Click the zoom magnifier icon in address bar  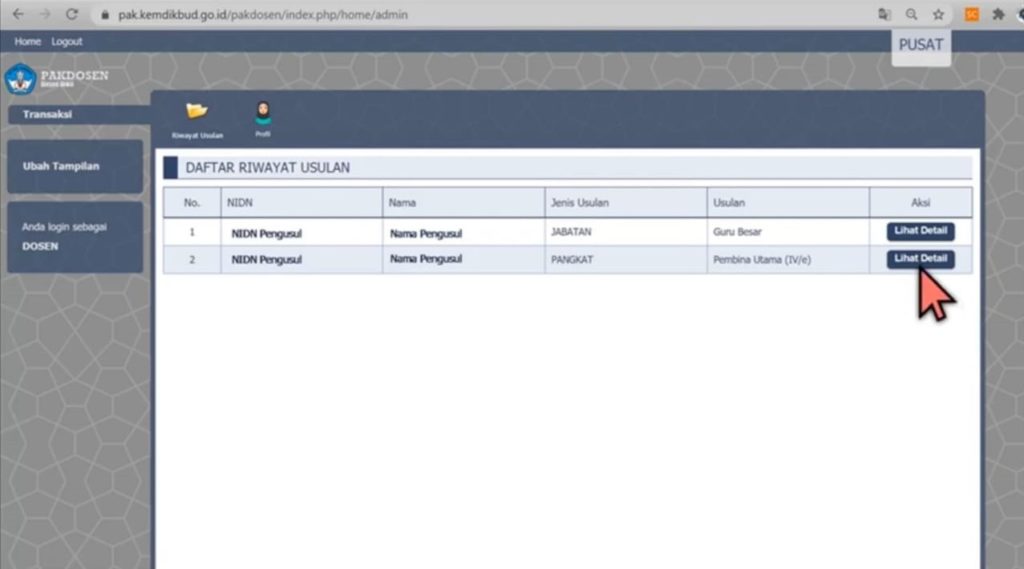pyautogui.click(x=911, y=14)
